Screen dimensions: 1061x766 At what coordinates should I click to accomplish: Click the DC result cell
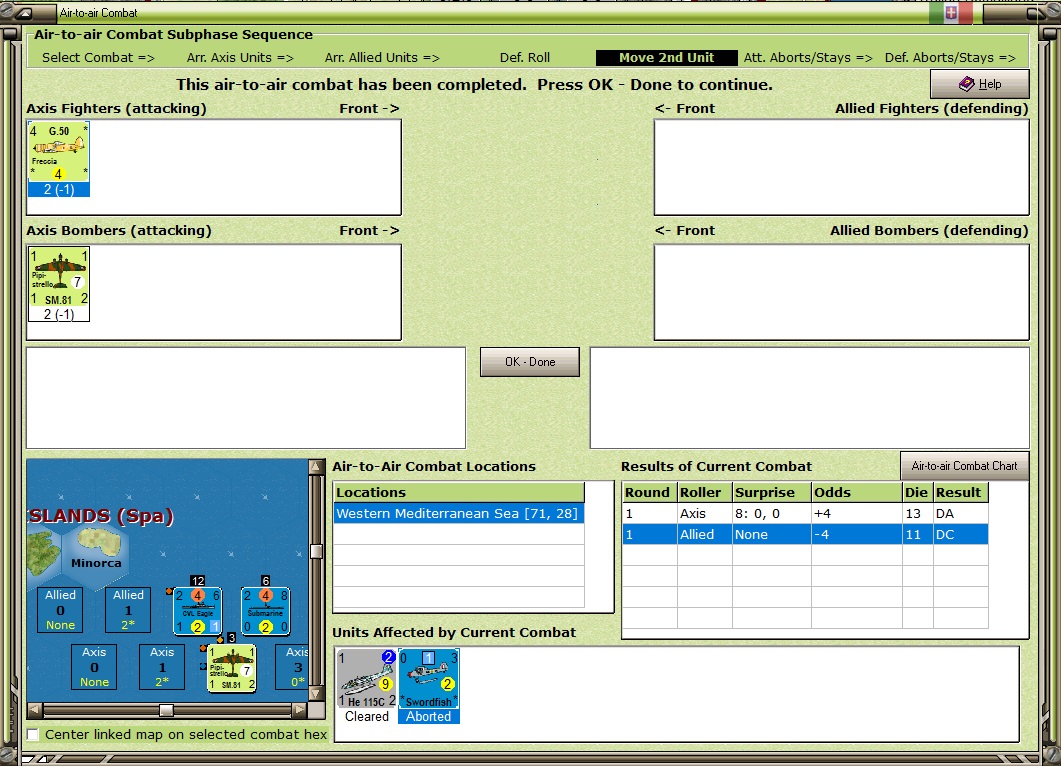tap(961, 535)
